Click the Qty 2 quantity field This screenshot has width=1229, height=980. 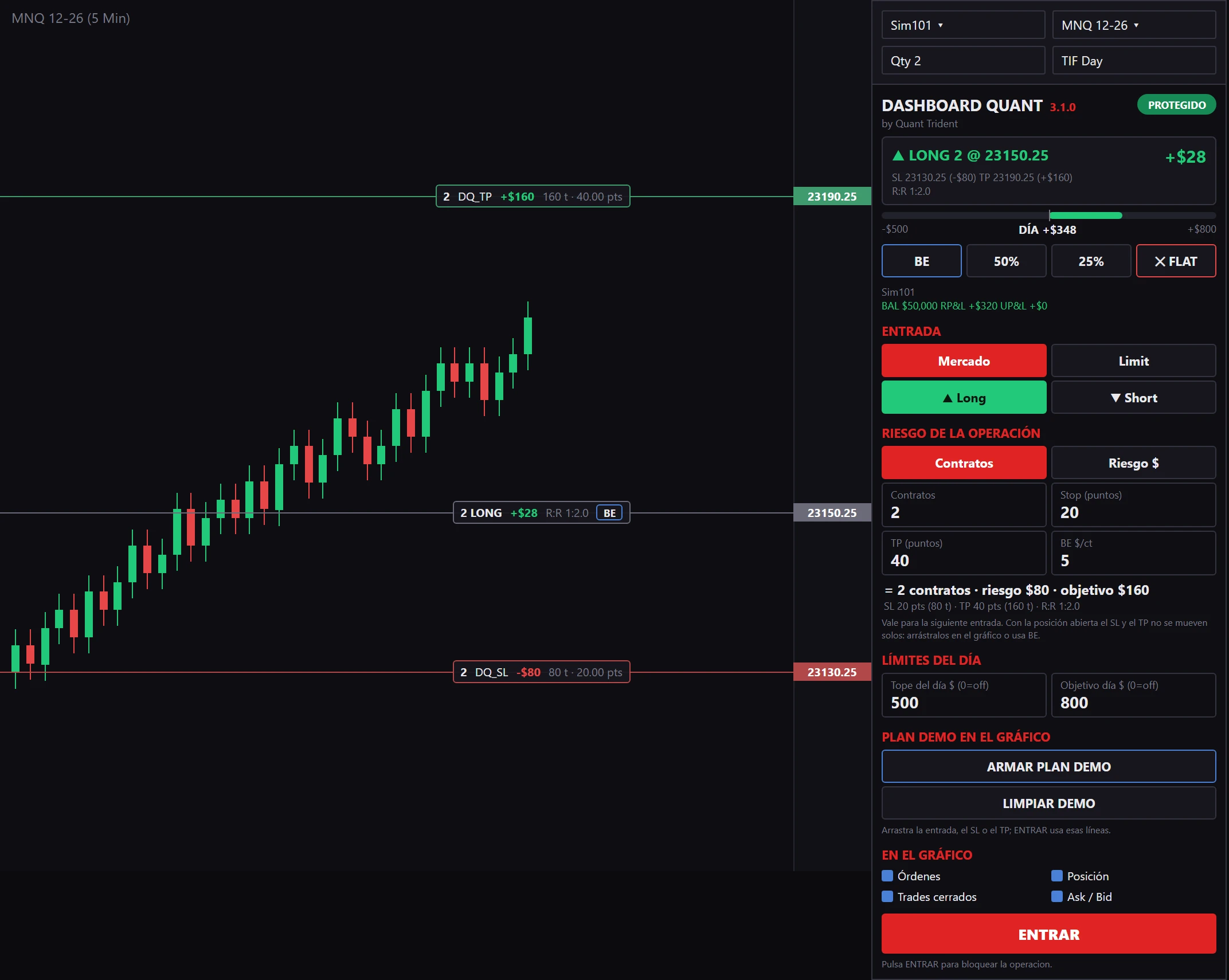963,61
